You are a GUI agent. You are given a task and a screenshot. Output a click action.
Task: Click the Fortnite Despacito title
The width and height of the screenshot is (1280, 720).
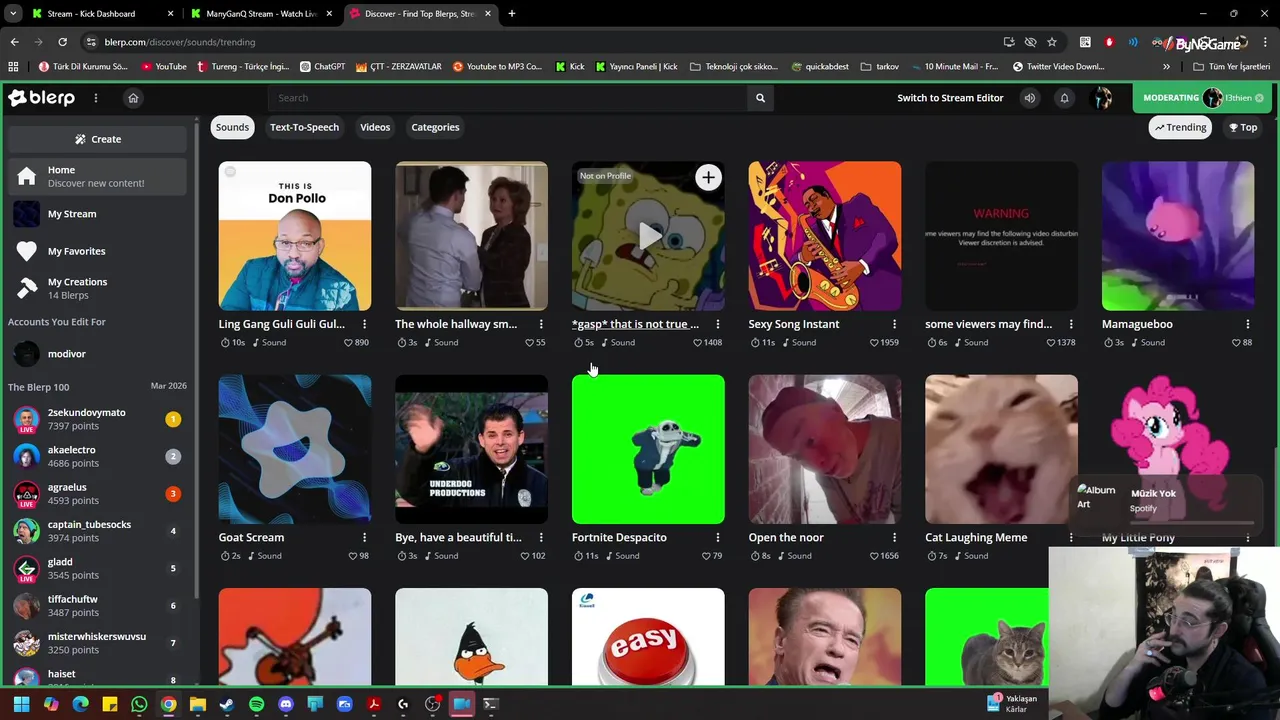619,538
